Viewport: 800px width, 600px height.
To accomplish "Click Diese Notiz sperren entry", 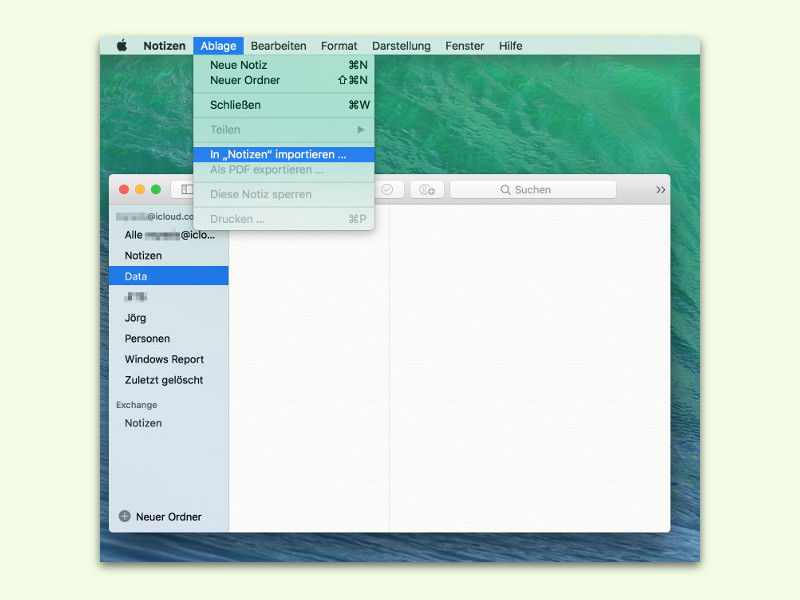I will click(284, 194).
